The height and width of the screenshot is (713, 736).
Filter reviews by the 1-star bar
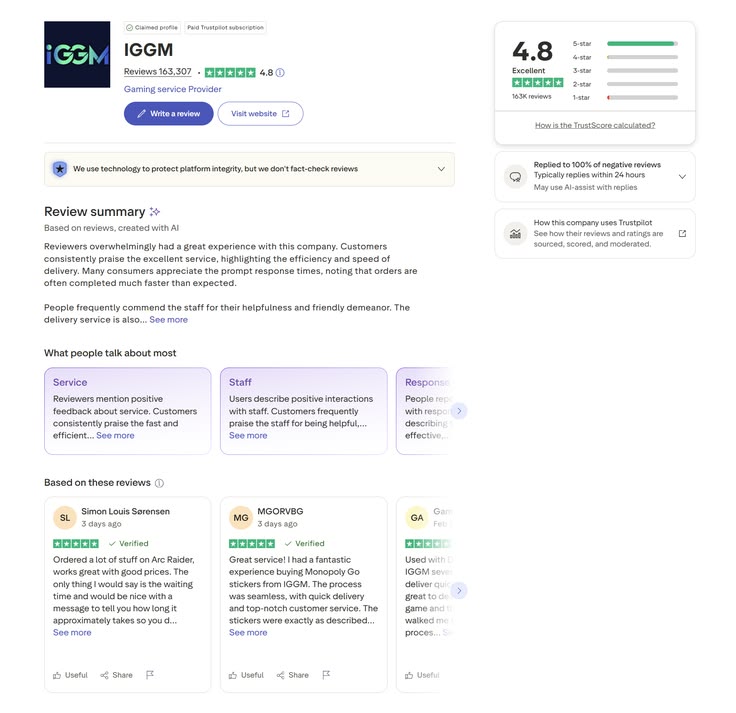pos(641,97)
